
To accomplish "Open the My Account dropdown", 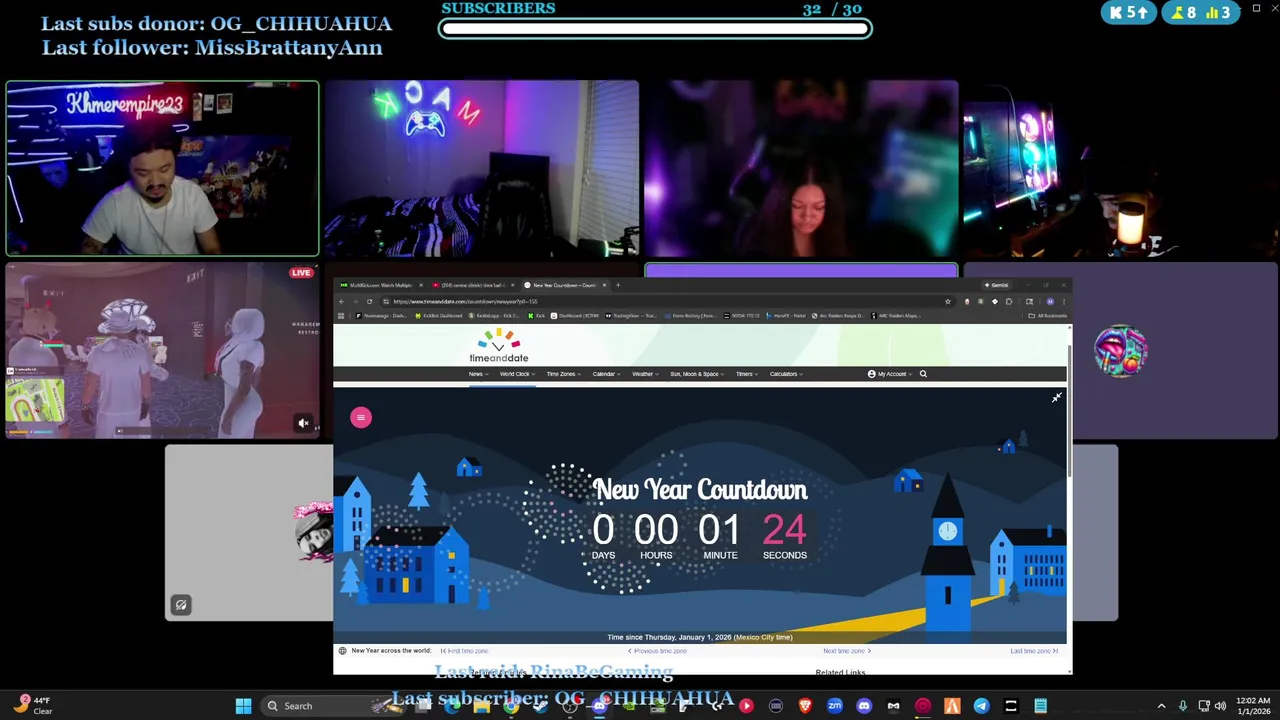I will [x=889, y=374].
